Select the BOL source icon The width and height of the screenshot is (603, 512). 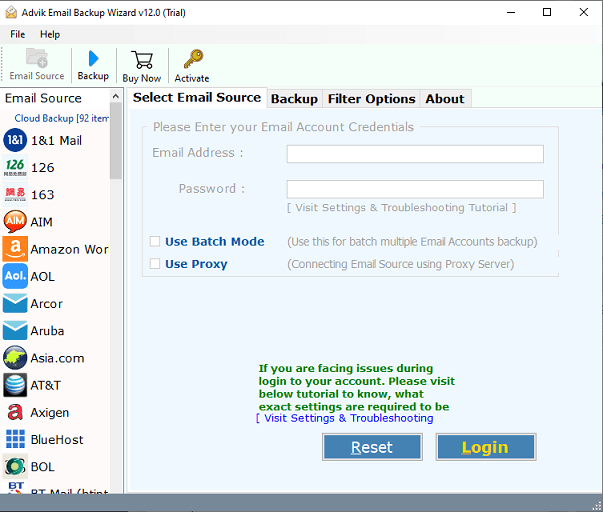click(x=15, y=467)
